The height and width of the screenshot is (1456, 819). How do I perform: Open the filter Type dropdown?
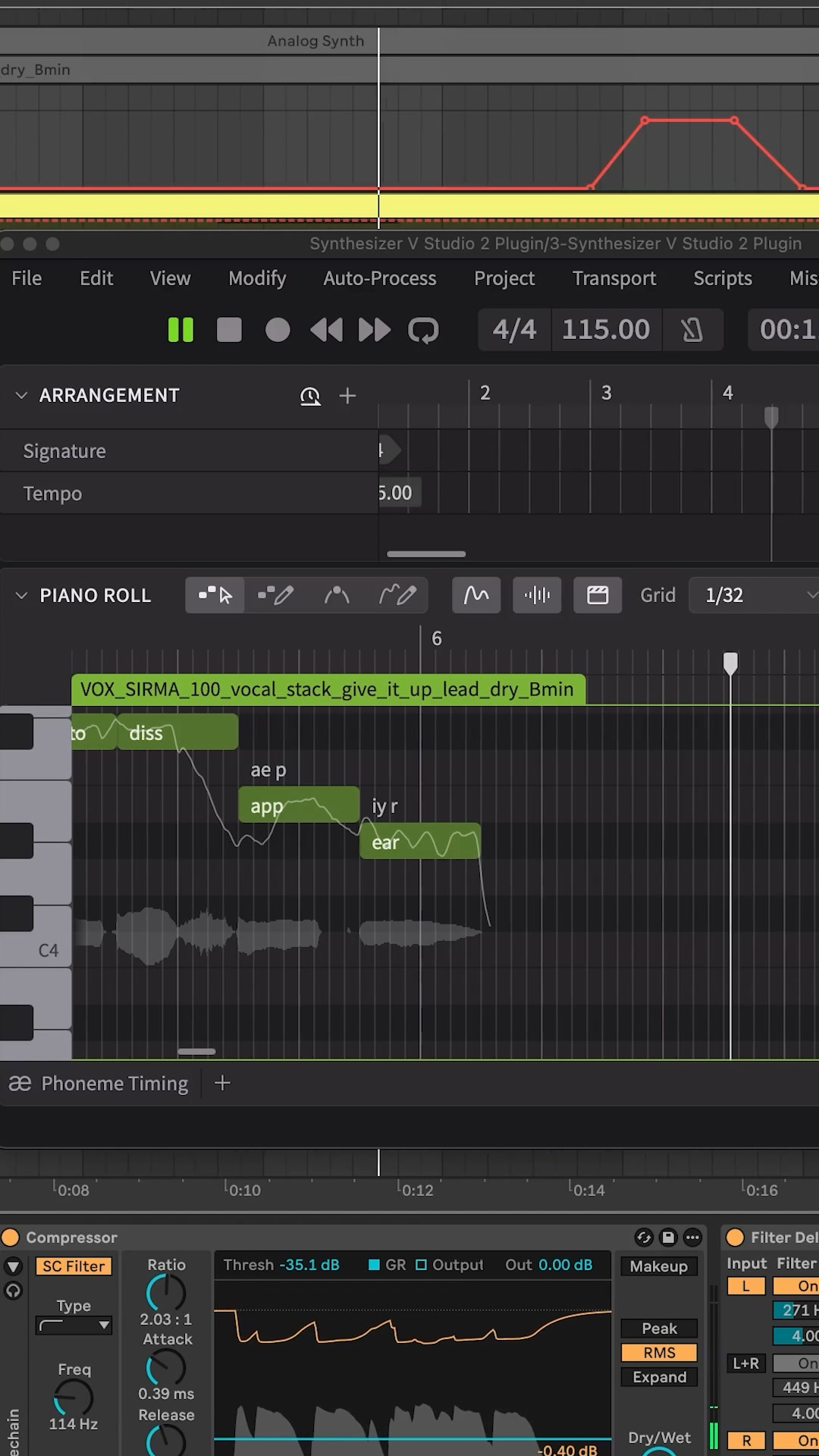[74, 1326]
